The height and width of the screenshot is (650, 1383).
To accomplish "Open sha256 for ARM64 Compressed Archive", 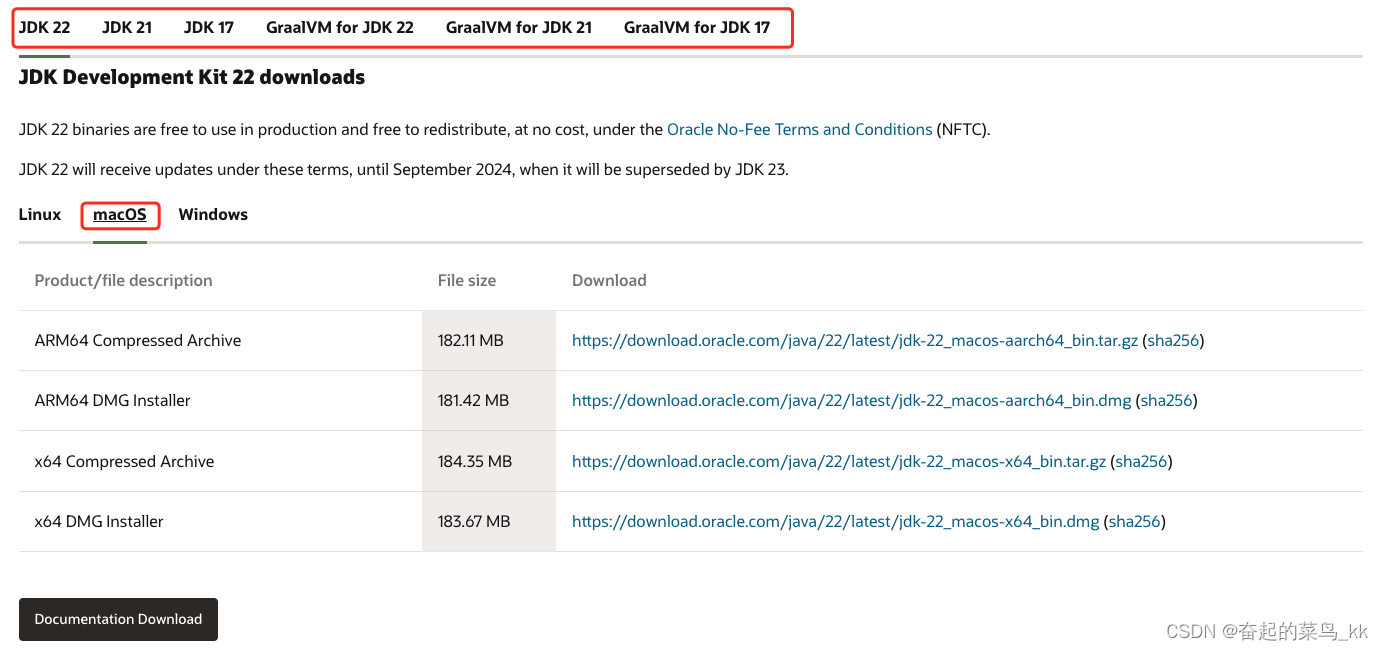I will pos(1174,340).
